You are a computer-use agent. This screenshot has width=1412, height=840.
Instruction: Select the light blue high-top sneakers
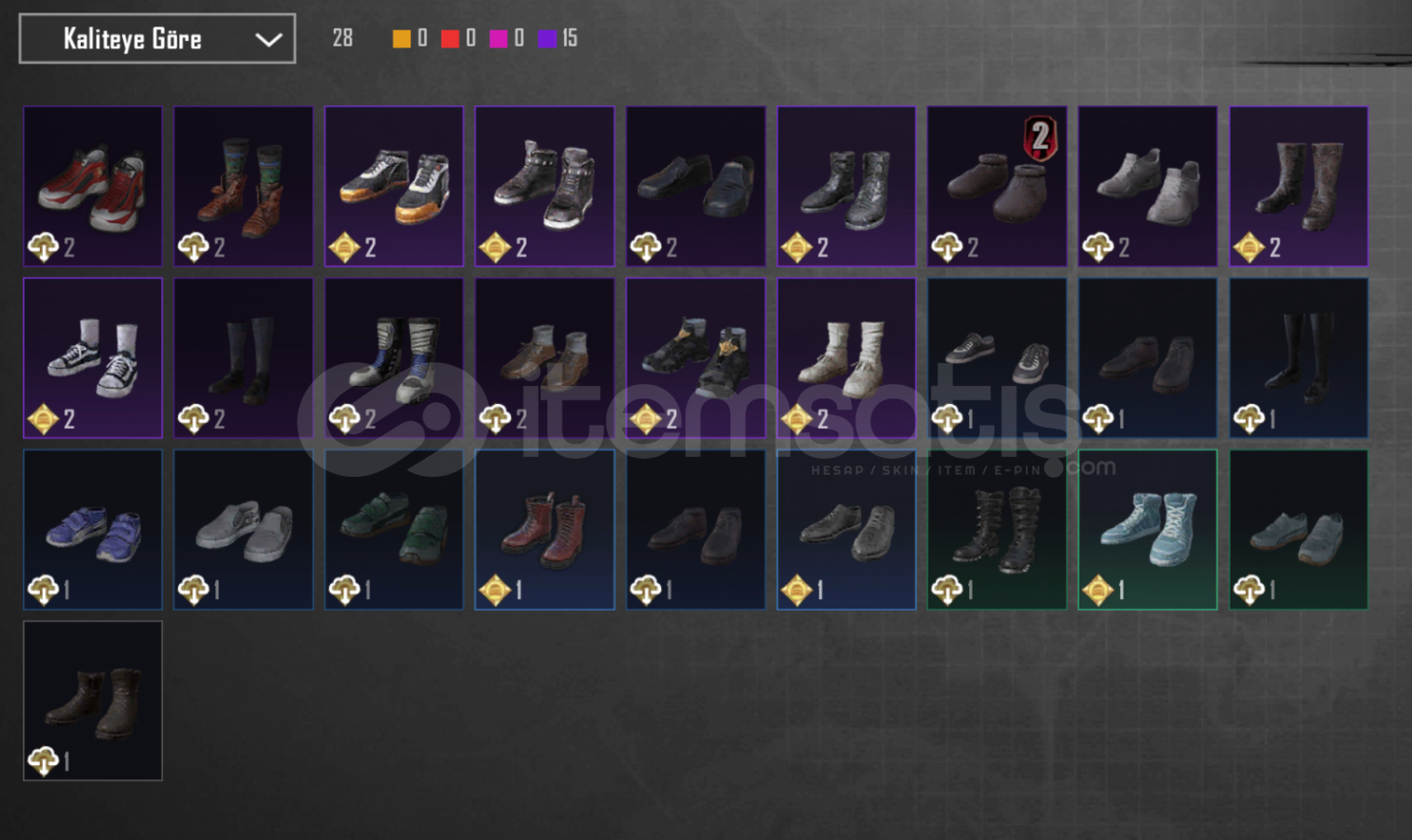[1147, 529]
